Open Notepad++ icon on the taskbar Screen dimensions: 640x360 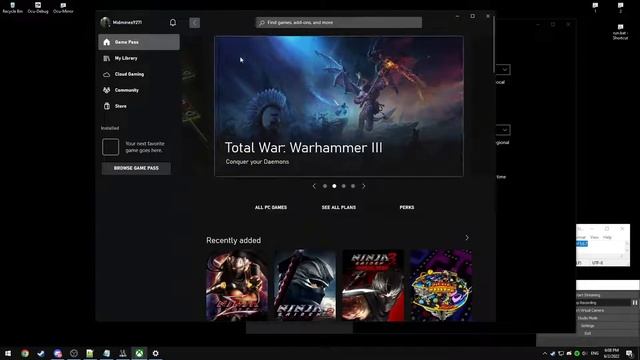90,353
